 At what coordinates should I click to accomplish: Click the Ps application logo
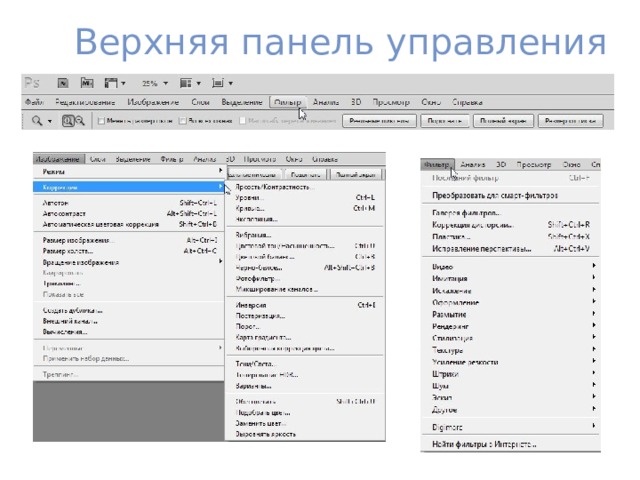(x=32, y=83)
